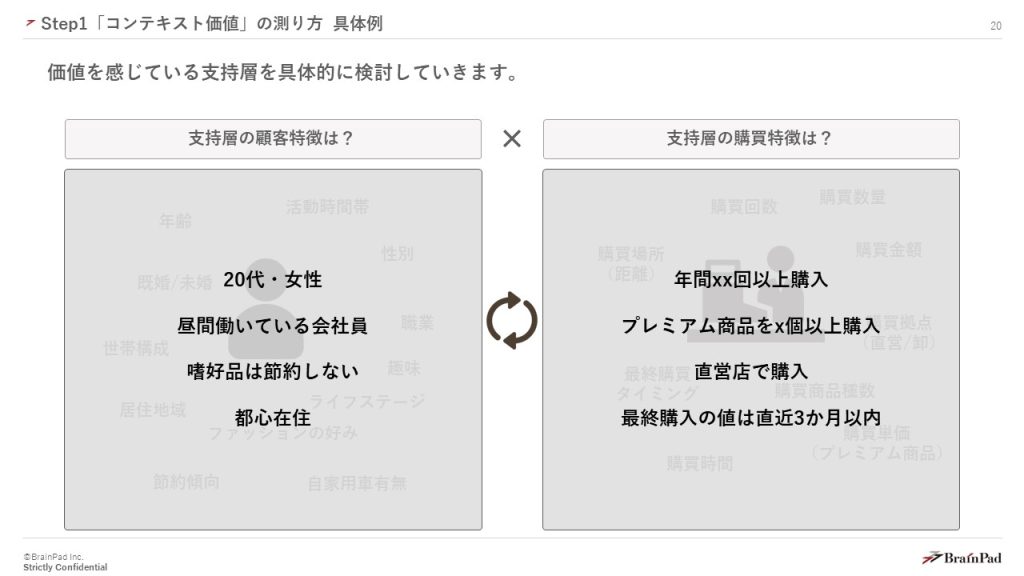
Task: Click the 直営店で購入 text
Action: (x=750, y=372)
